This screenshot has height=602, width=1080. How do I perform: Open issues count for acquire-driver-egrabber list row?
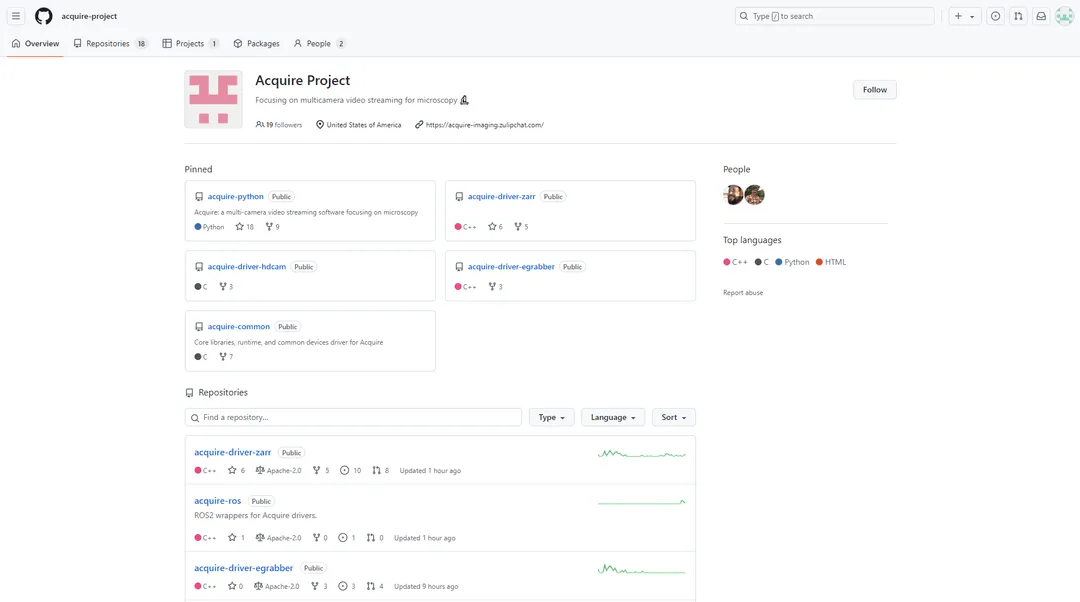tap(347, 586)
